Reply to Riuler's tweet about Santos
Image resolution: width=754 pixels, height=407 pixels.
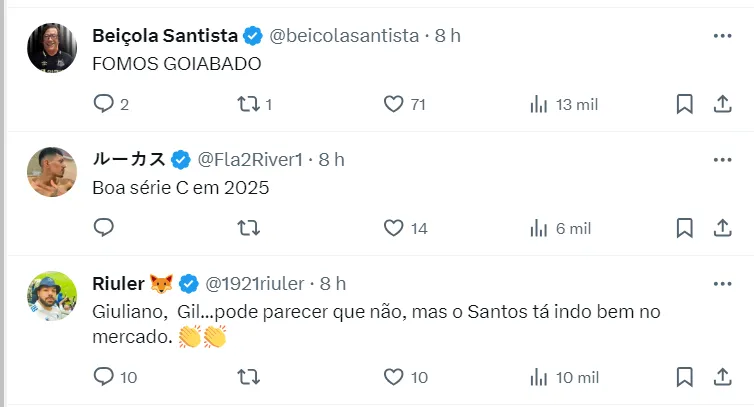(104, 377)
